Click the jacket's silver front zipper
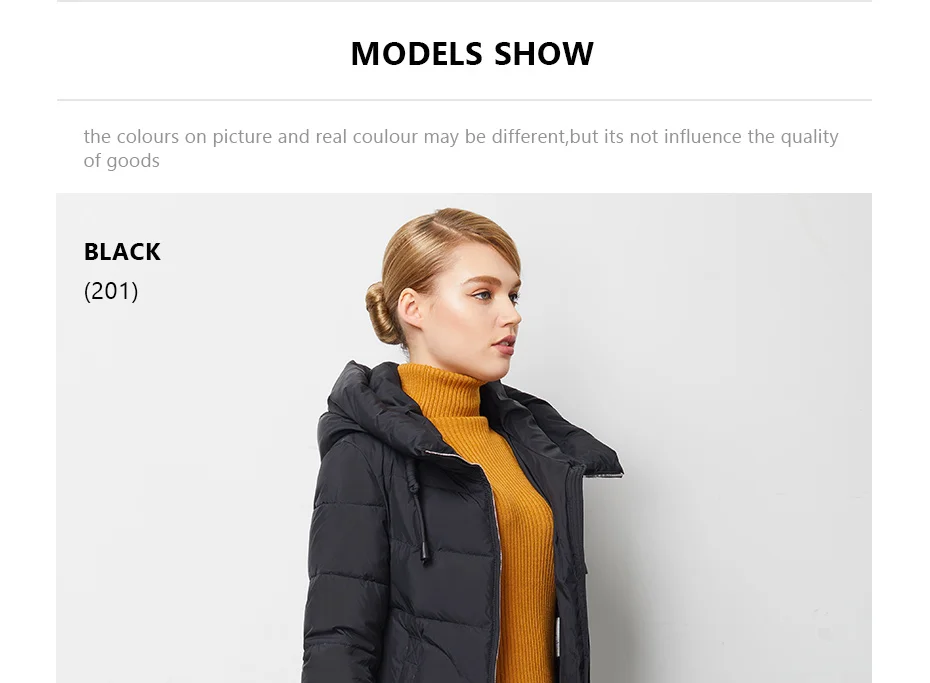This screenshot has width=930, height=683. tap(497, 569)
